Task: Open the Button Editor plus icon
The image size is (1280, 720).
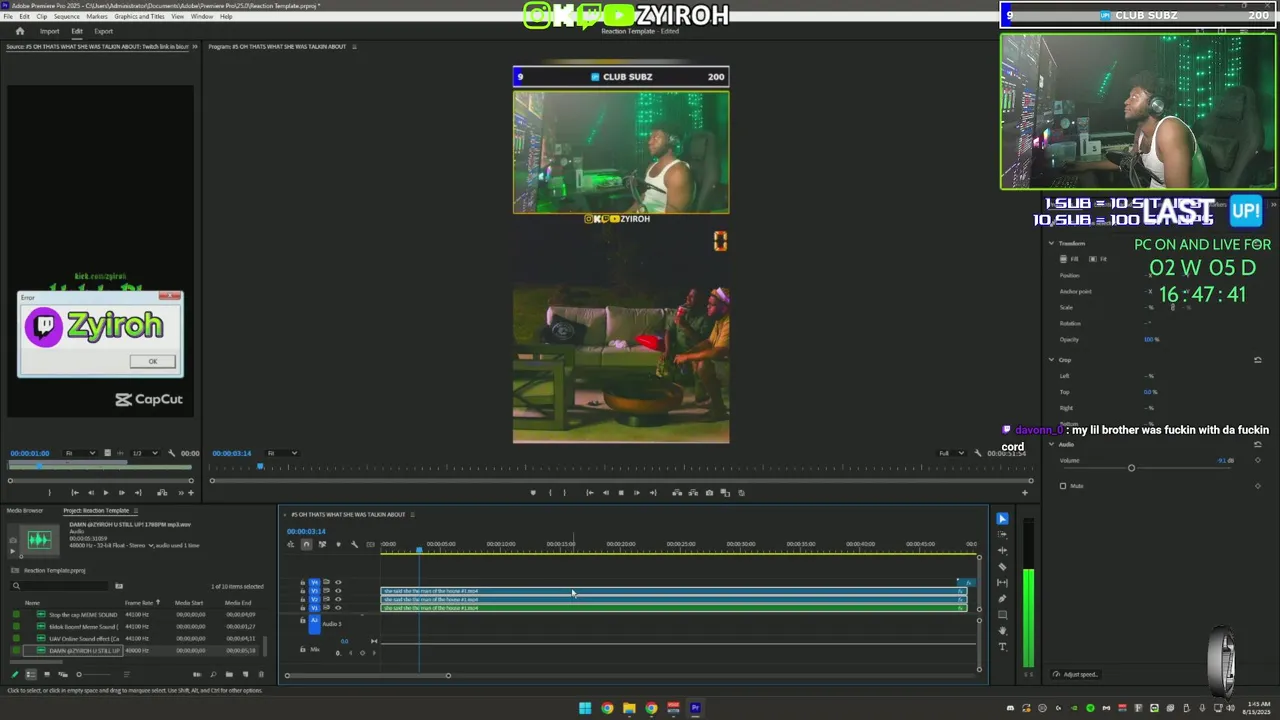Action: (1024, 492)
